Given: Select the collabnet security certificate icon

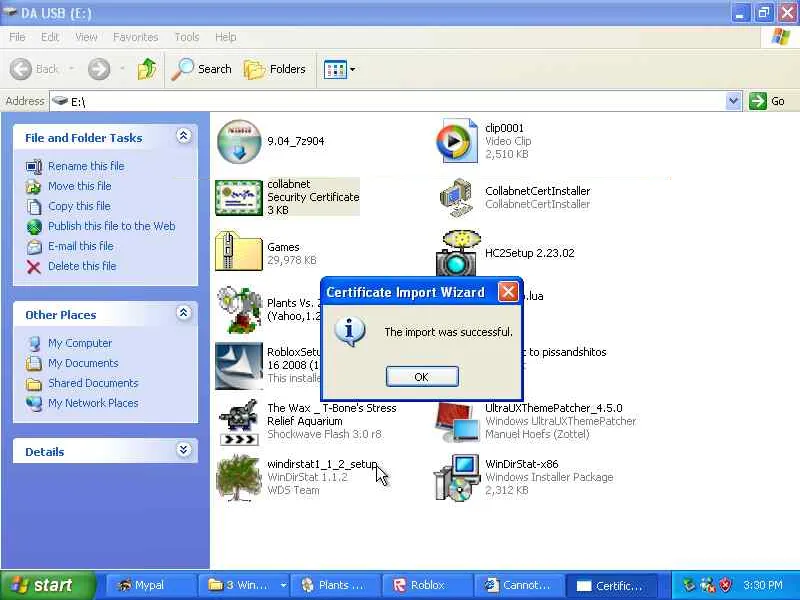Looking at the screenshot, I should coord(239,197).
